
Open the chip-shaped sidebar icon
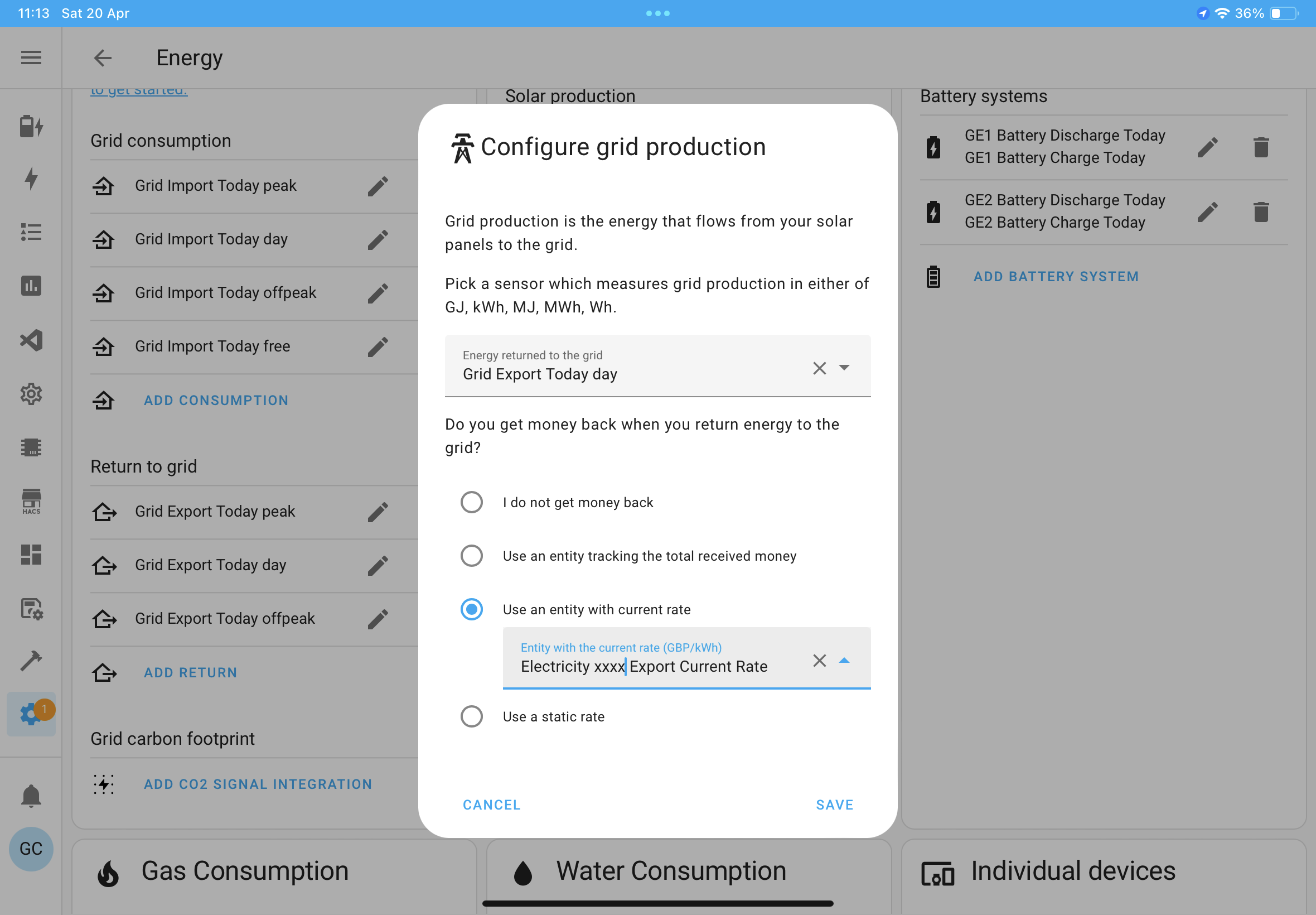coord(31,447)
